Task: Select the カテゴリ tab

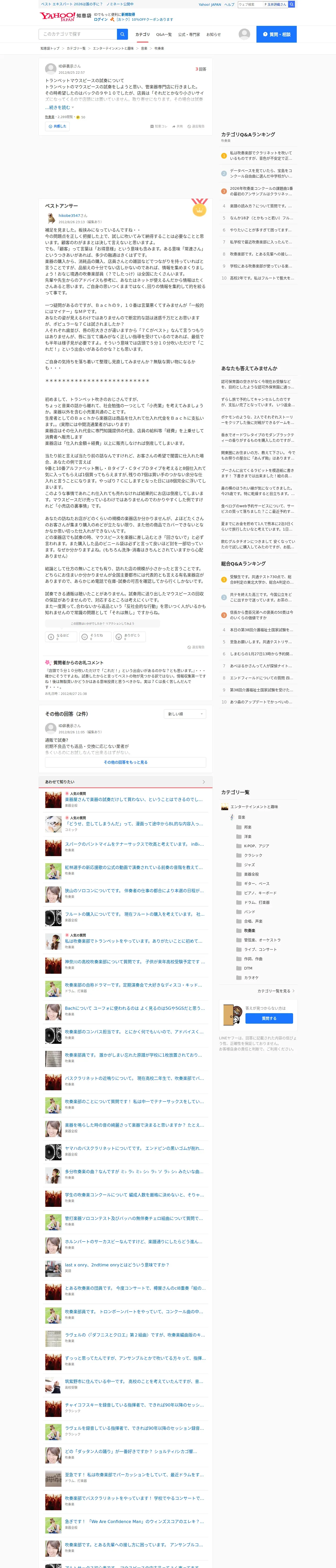Action: click(x=142, y=35)
